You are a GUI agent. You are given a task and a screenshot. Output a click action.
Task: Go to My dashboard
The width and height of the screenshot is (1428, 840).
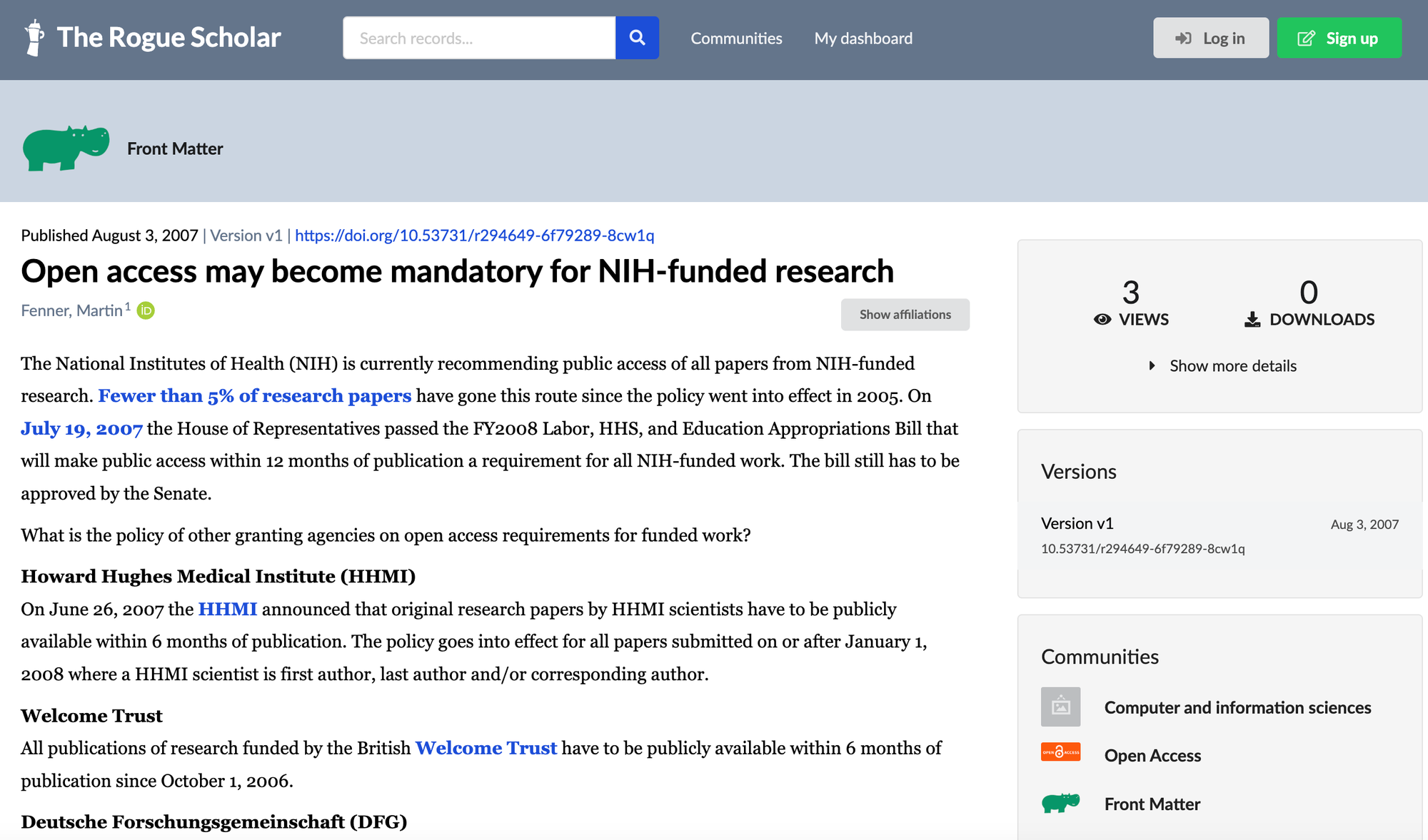(x=863, y=39)
